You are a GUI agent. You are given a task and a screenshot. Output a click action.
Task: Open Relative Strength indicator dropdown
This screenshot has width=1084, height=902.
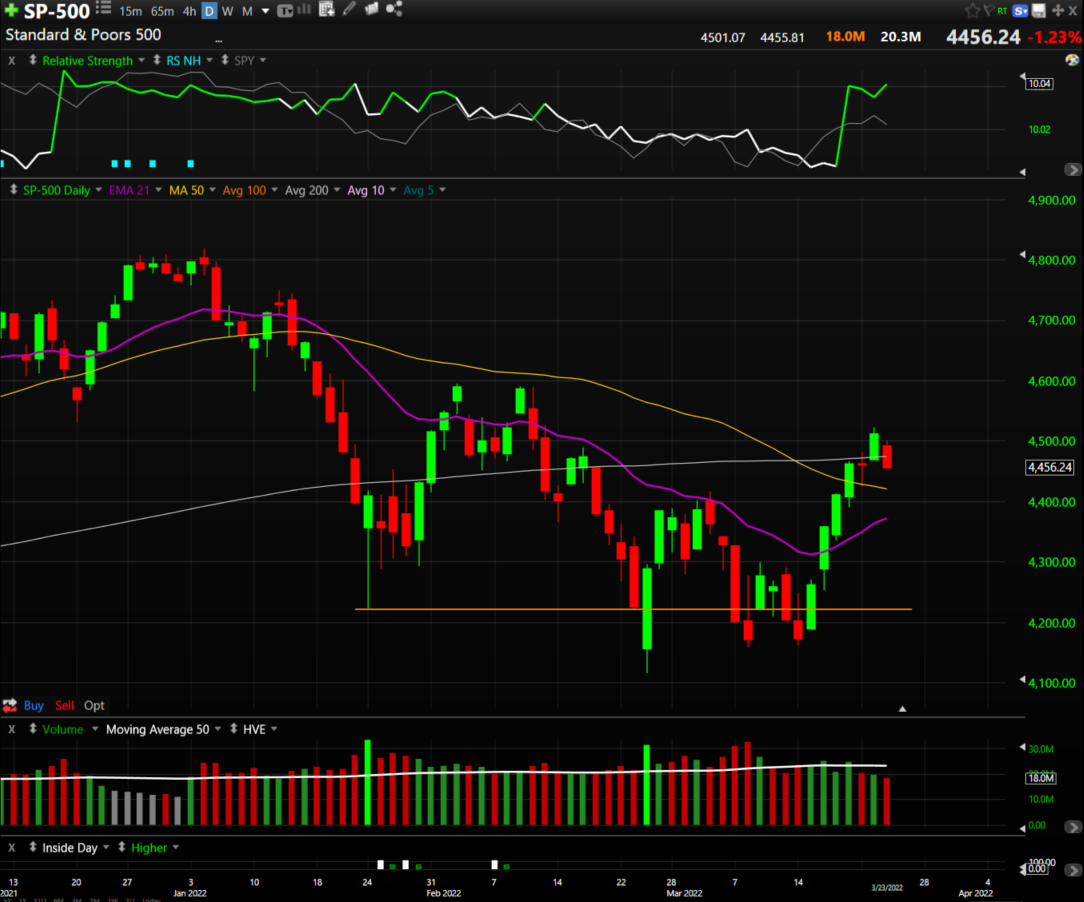pos(142,60)
